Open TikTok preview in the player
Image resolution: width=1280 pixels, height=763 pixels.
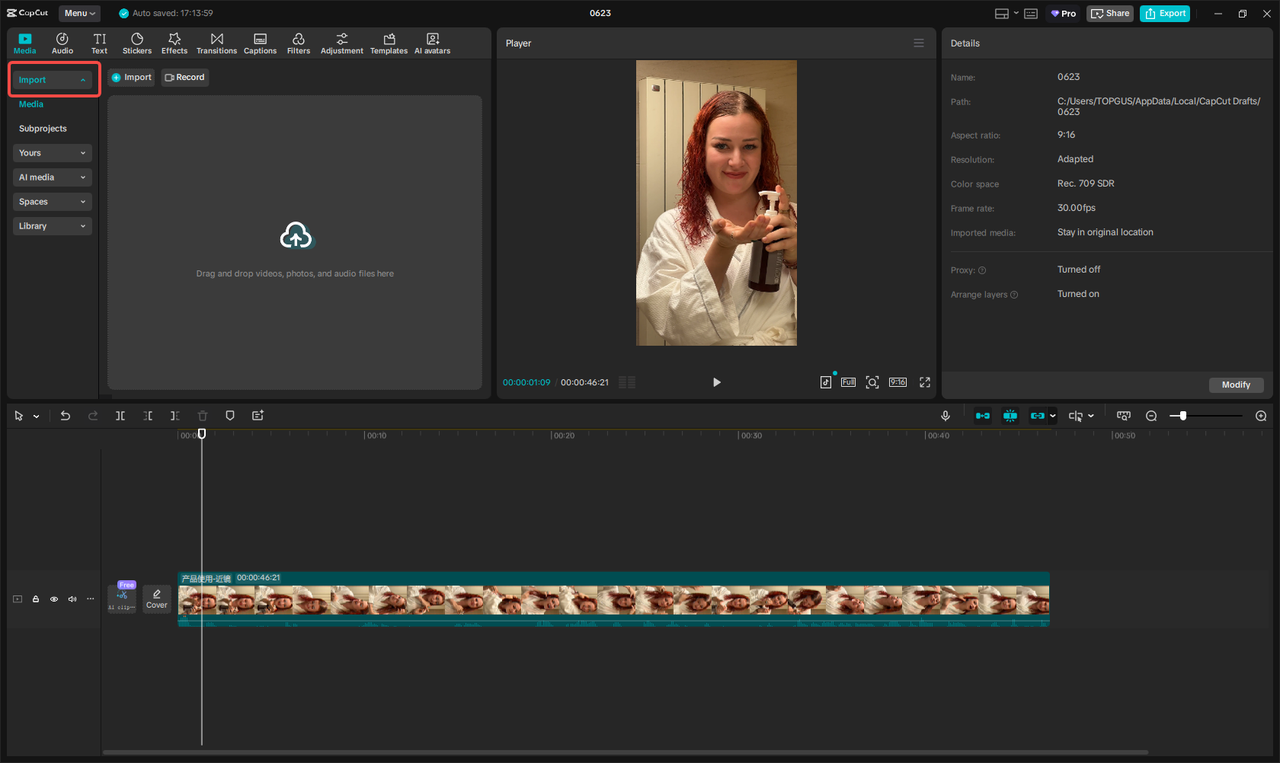pyautogui.click(x=825, y=382)
